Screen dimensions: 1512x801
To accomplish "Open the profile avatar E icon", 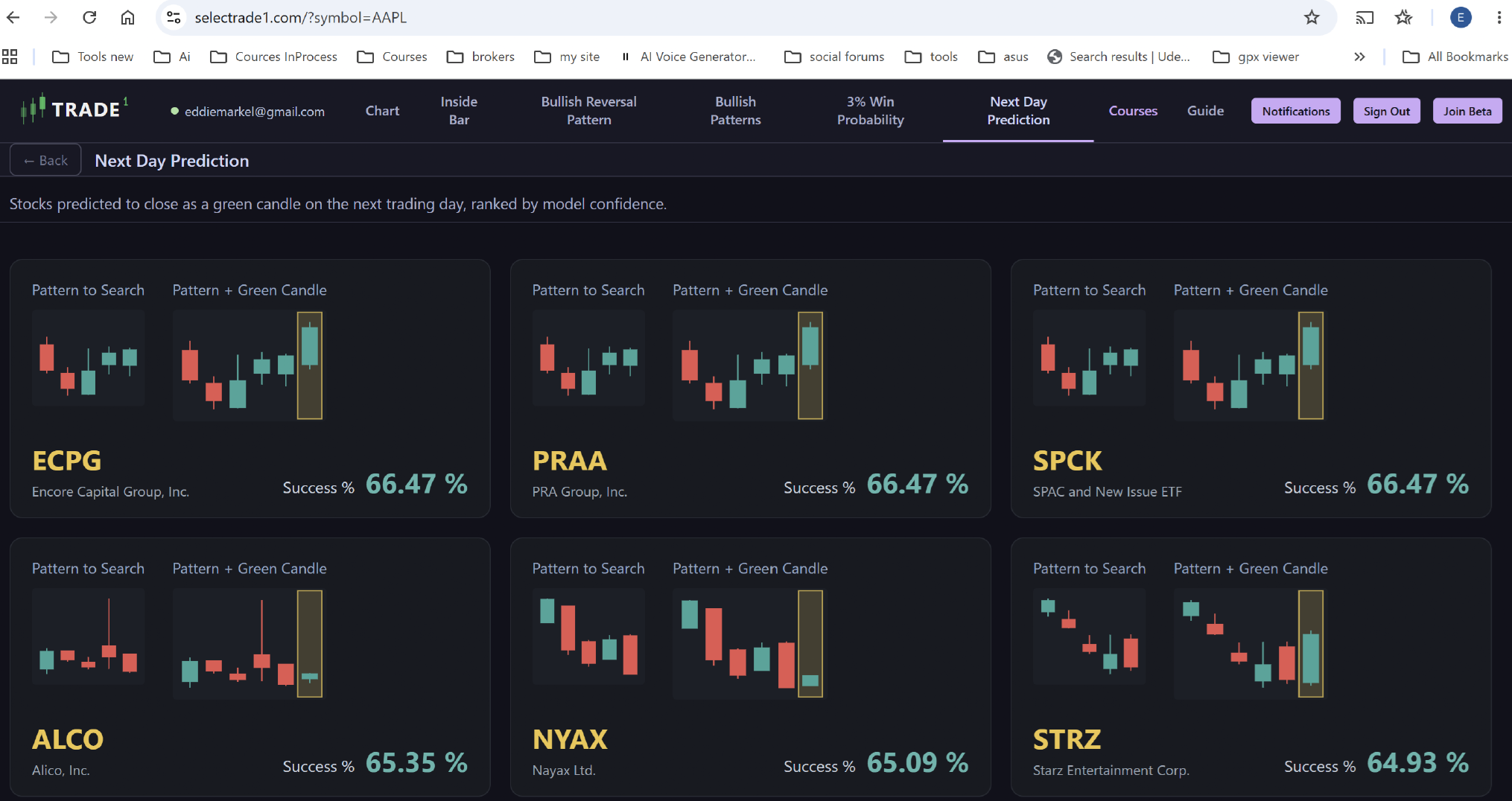I will 1461,17.
